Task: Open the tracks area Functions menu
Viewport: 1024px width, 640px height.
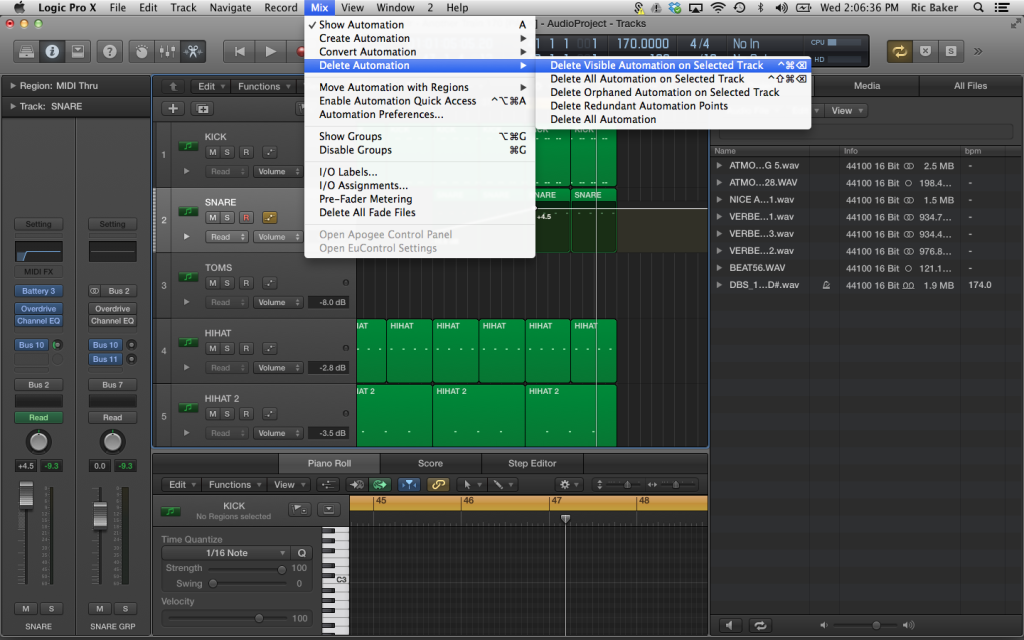Action: tap(264, 86)
